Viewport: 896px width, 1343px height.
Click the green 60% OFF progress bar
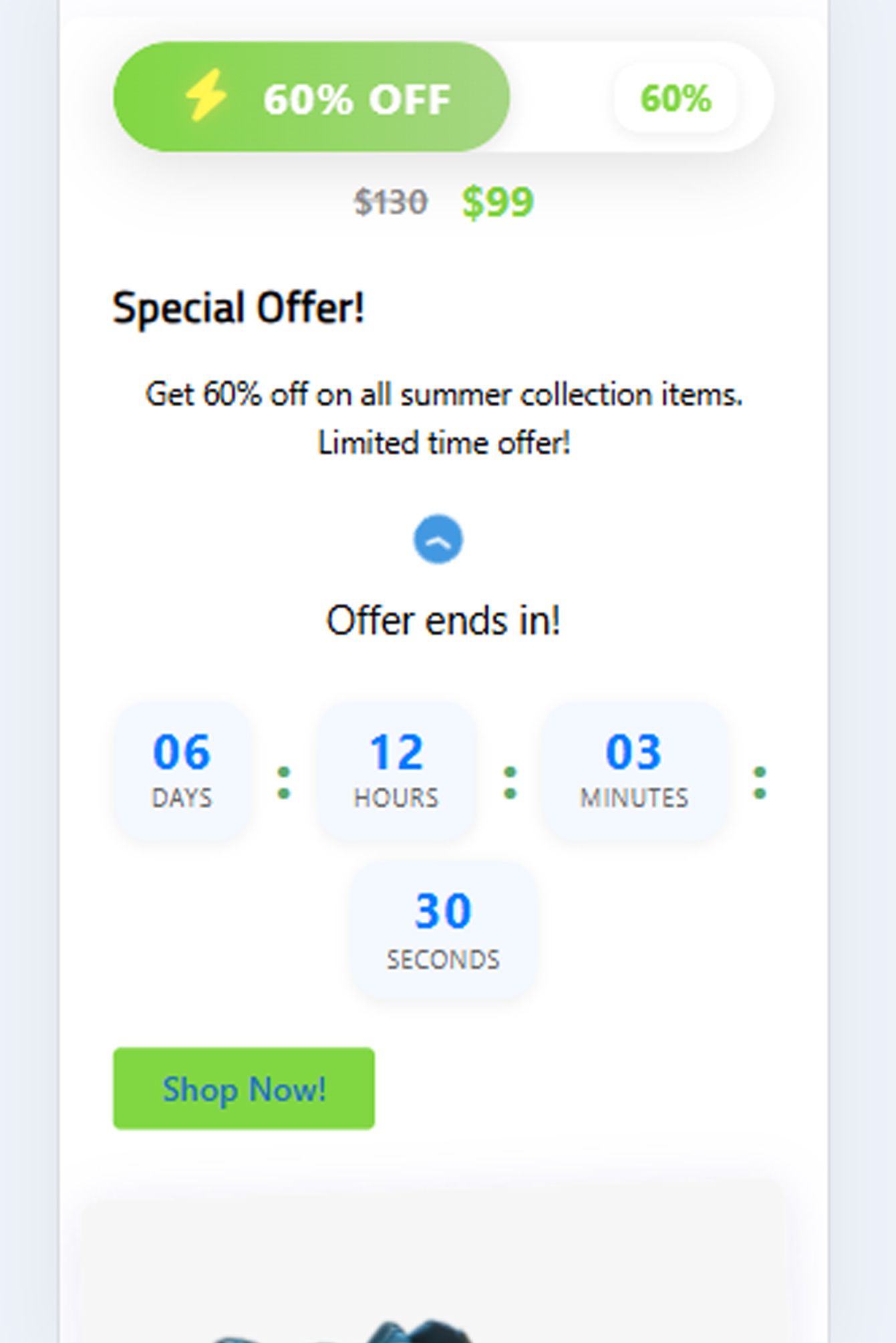[311, 97]
